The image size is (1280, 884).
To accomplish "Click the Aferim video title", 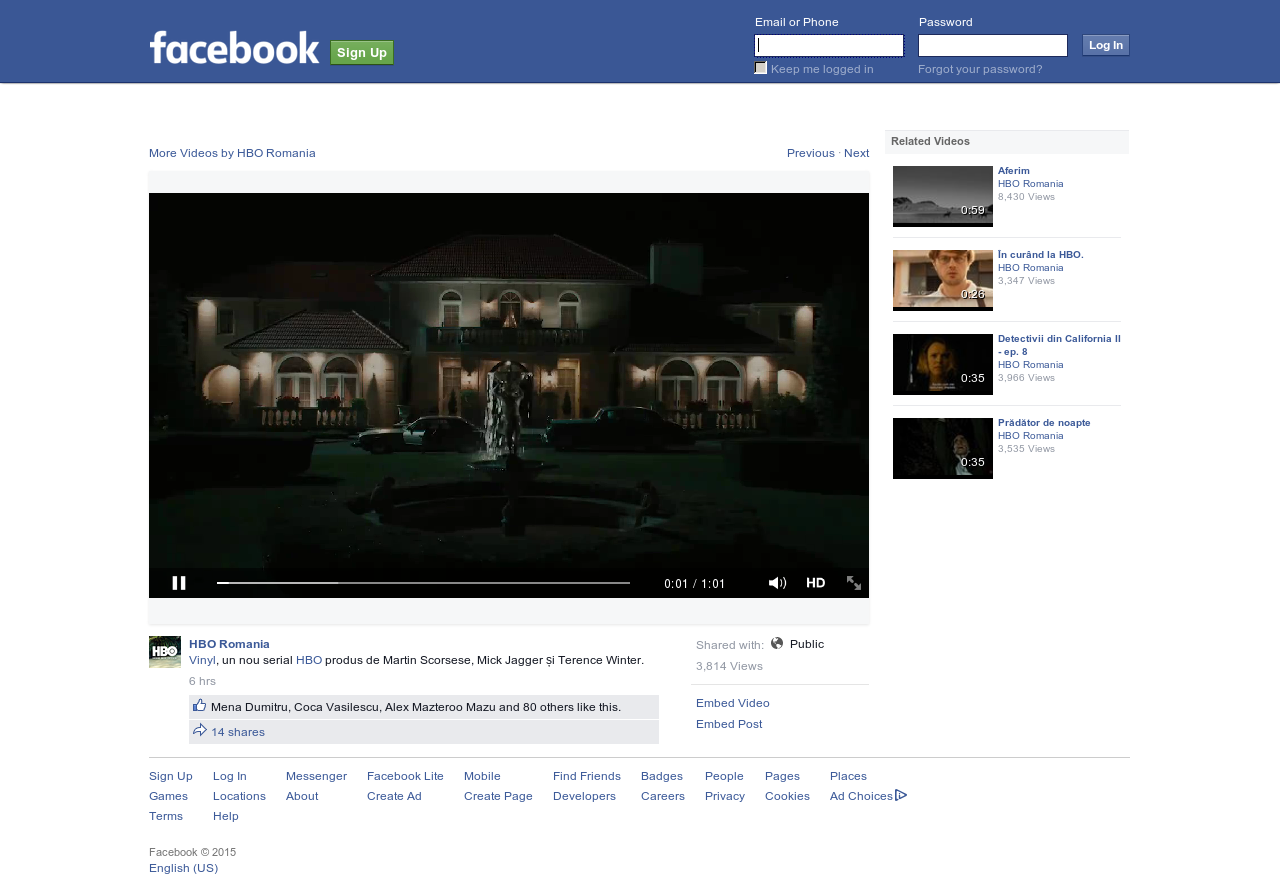I will pyautogui.click(x=1014, y=171).
